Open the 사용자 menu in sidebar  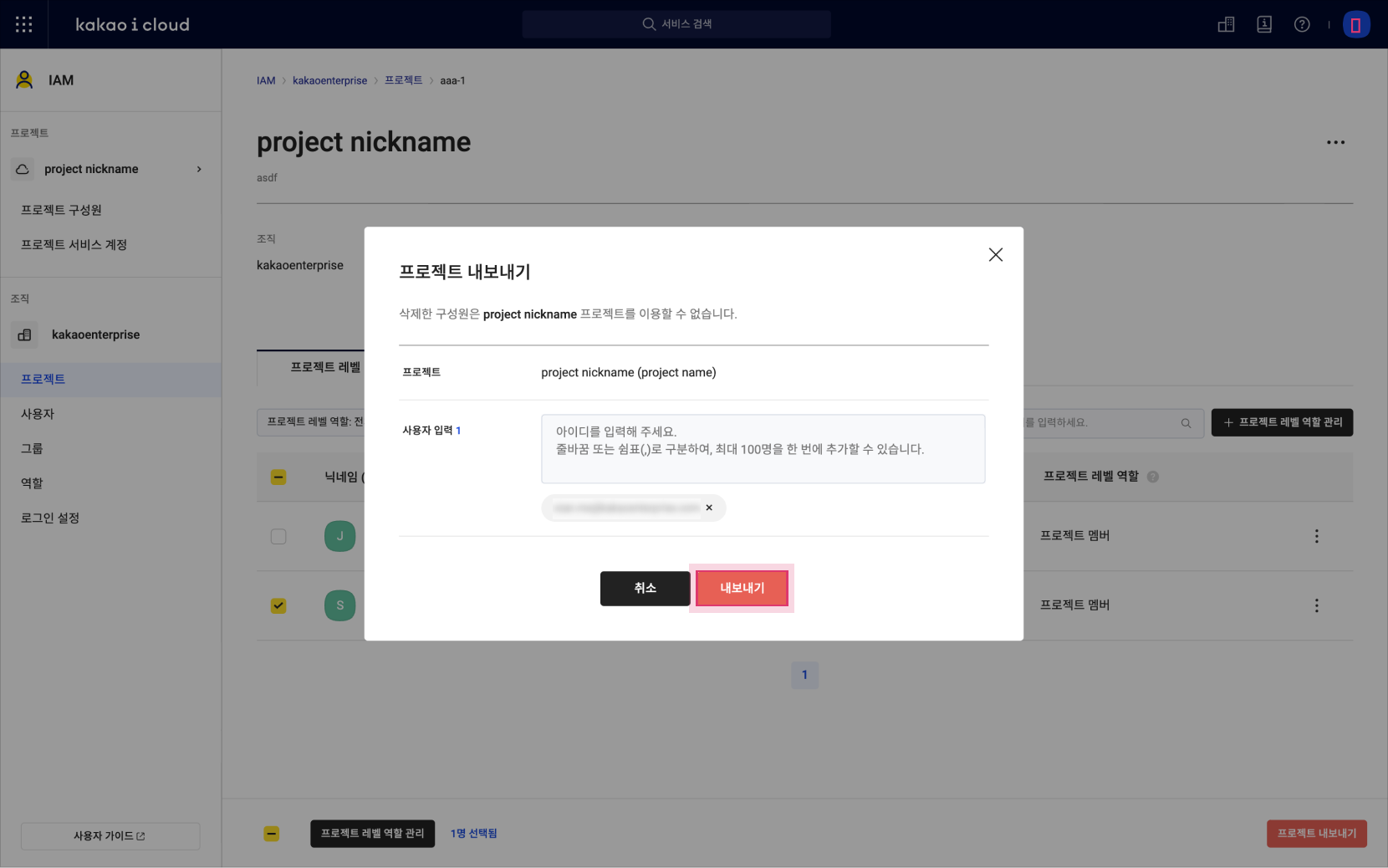38,414
